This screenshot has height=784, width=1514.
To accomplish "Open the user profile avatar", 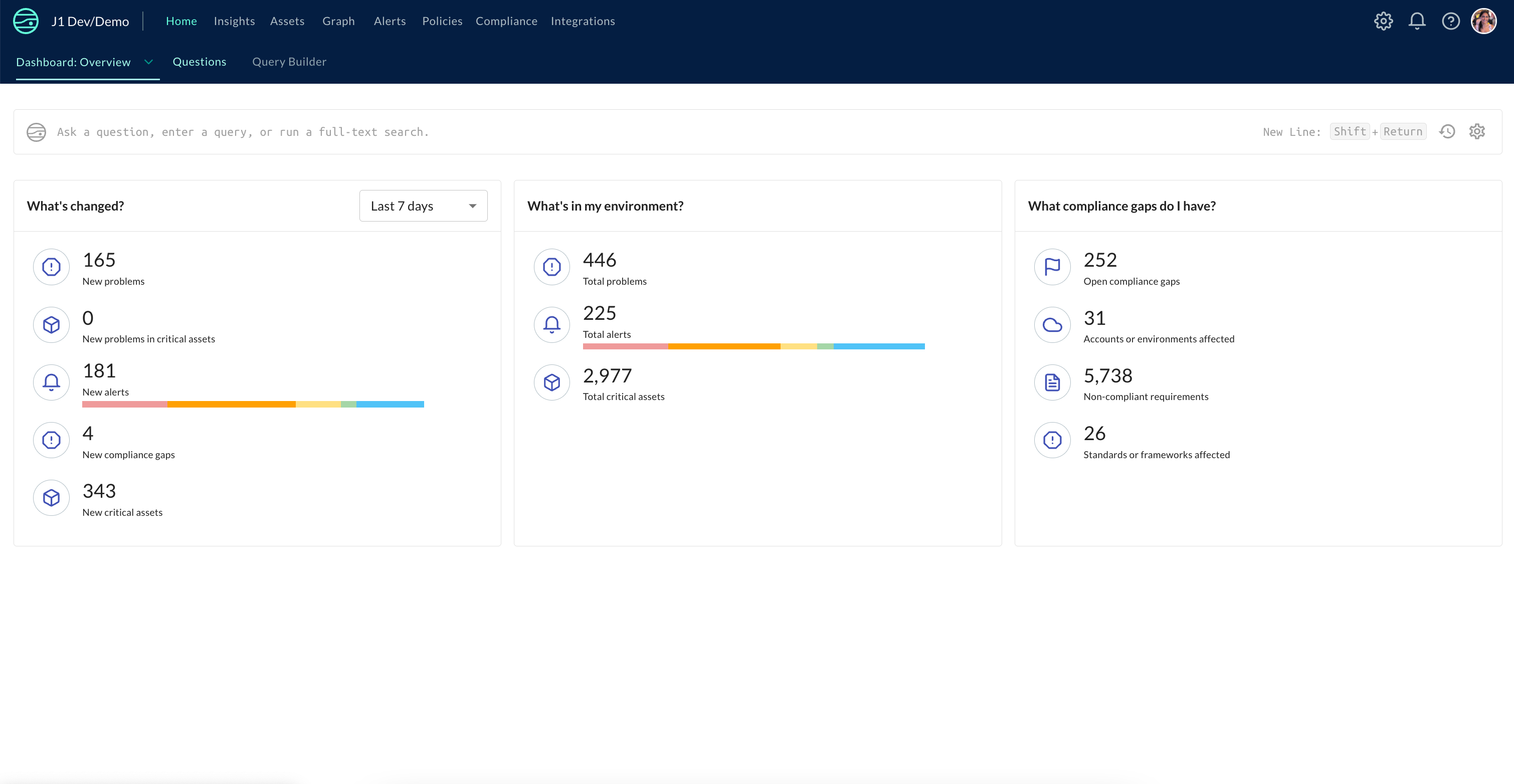I will (x=1483, y=21).
